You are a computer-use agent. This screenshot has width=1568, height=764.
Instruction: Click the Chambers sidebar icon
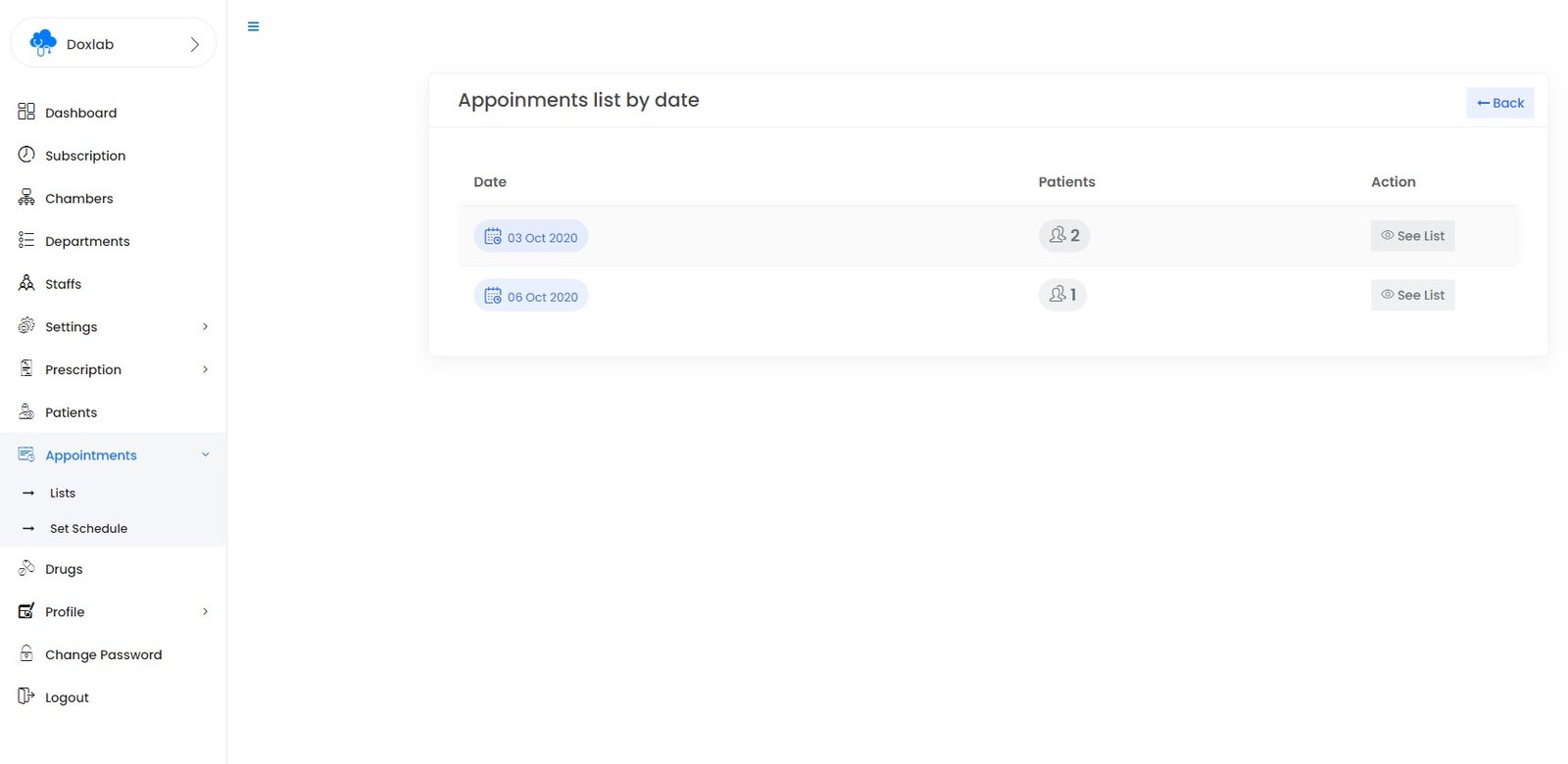coord(26,198)
